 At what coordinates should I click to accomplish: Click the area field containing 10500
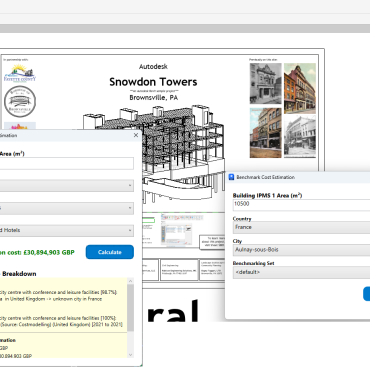pos(301,205)
